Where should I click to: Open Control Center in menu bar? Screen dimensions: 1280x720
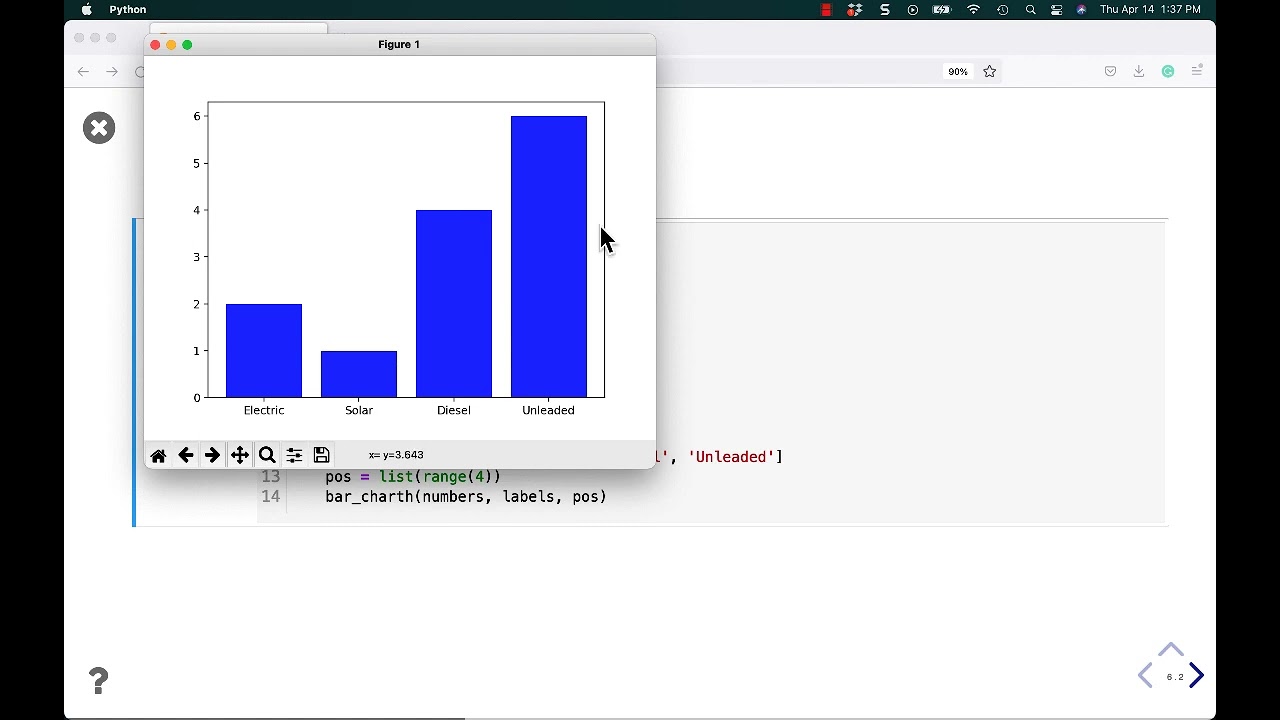[x=1056, y=9]
